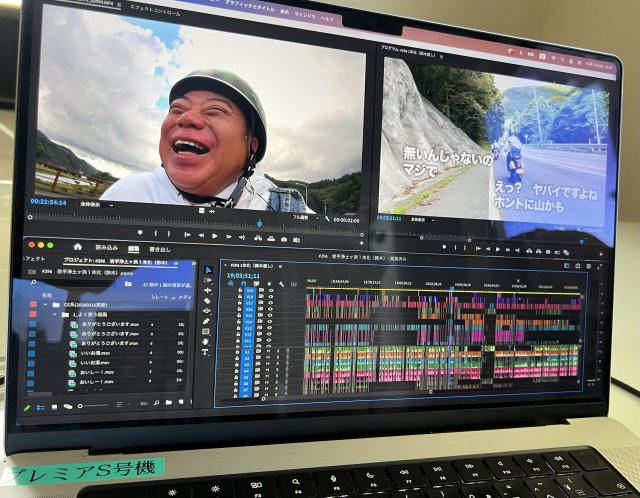Add a marker in the timeline header

pos(269,284)
